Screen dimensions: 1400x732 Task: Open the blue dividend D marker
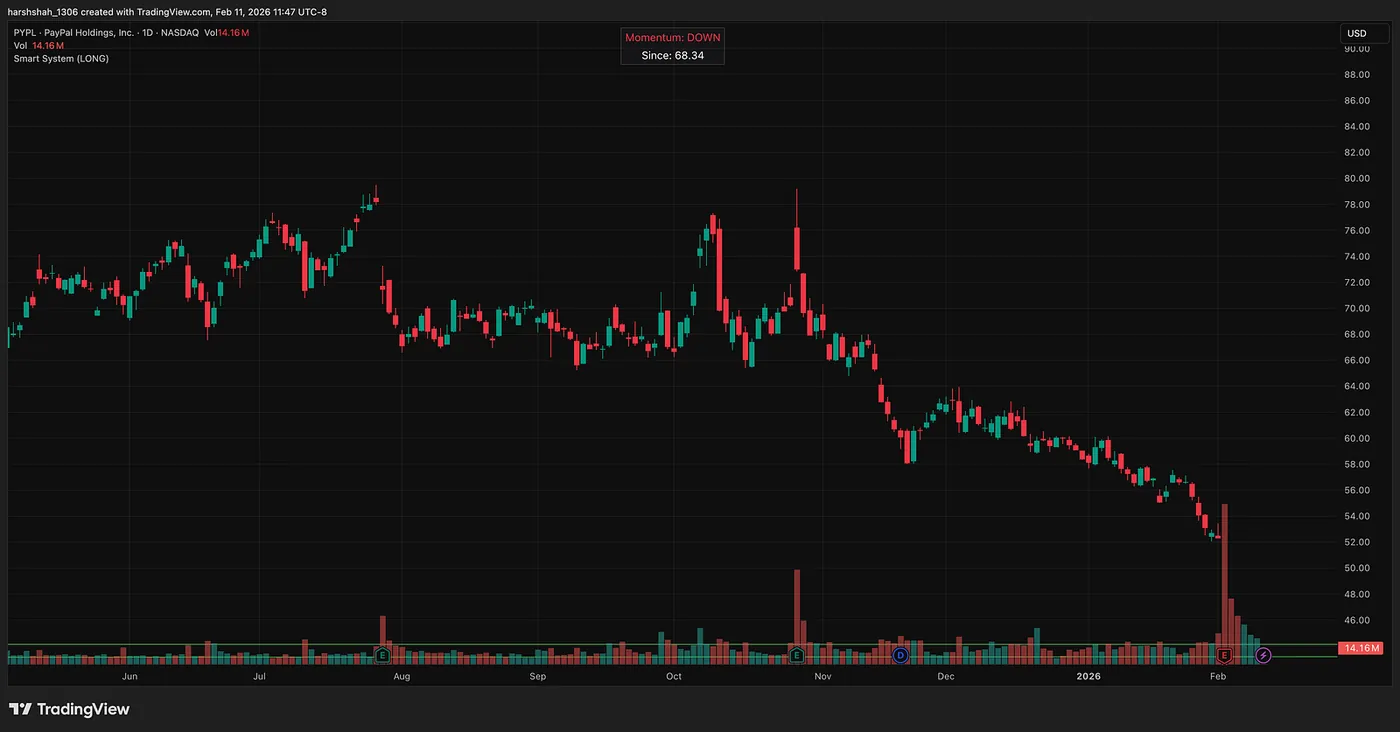[x=900, y=655]
